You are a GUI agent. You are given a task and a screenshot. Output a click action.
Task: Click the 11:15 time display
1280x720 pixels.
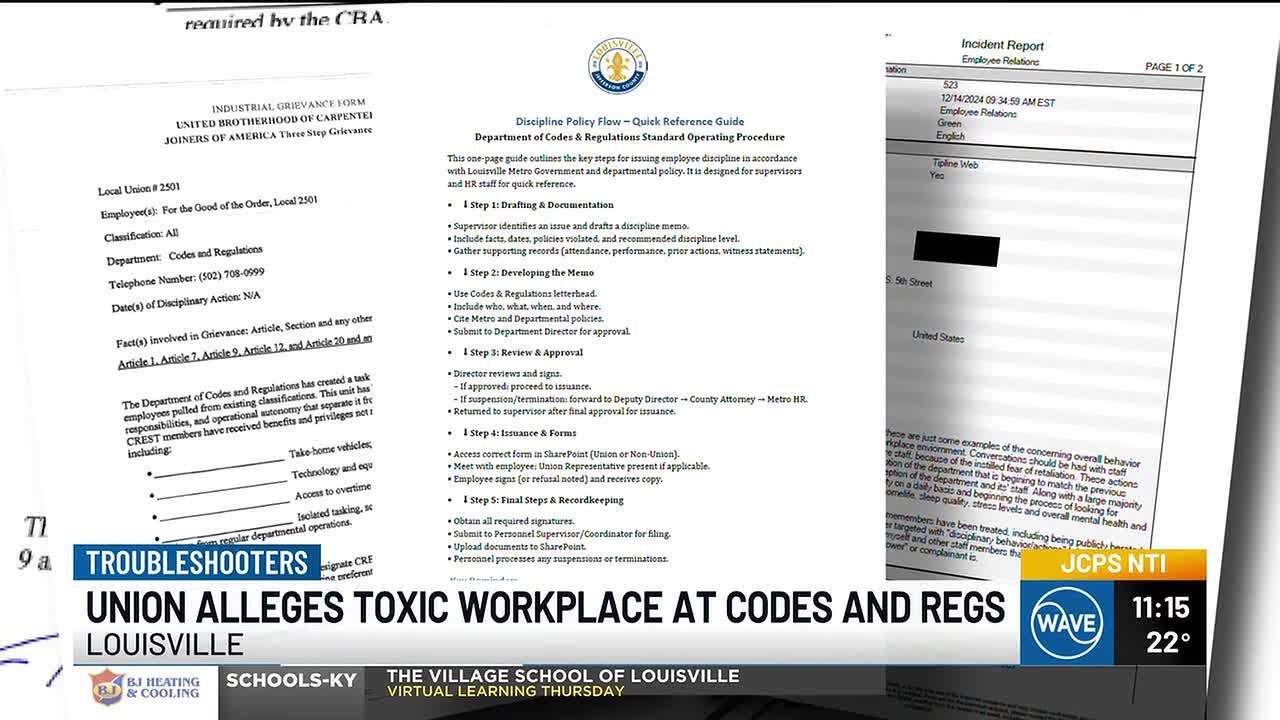point(1160,606)
